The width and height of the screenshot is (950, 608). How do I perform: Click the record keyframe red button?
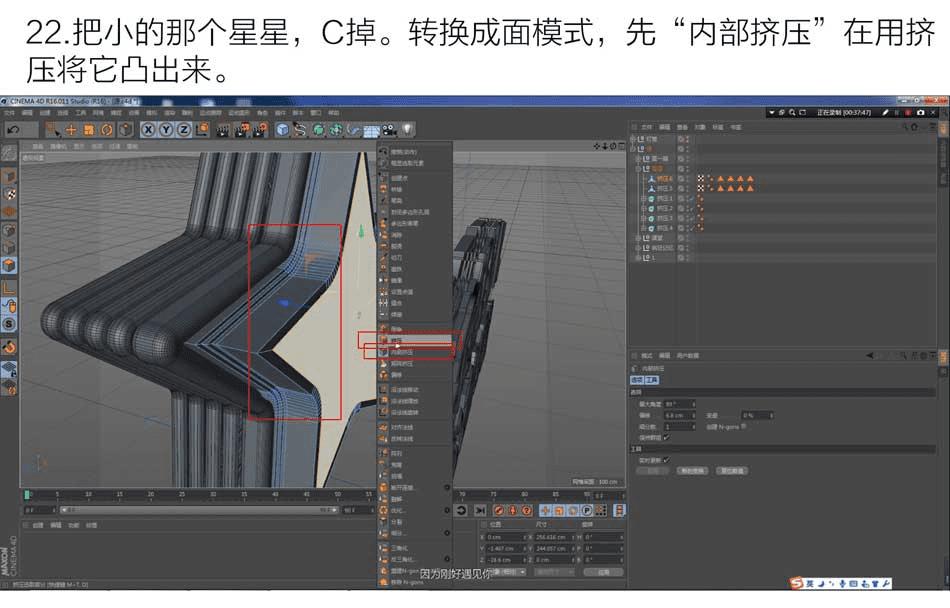[498, 511]
